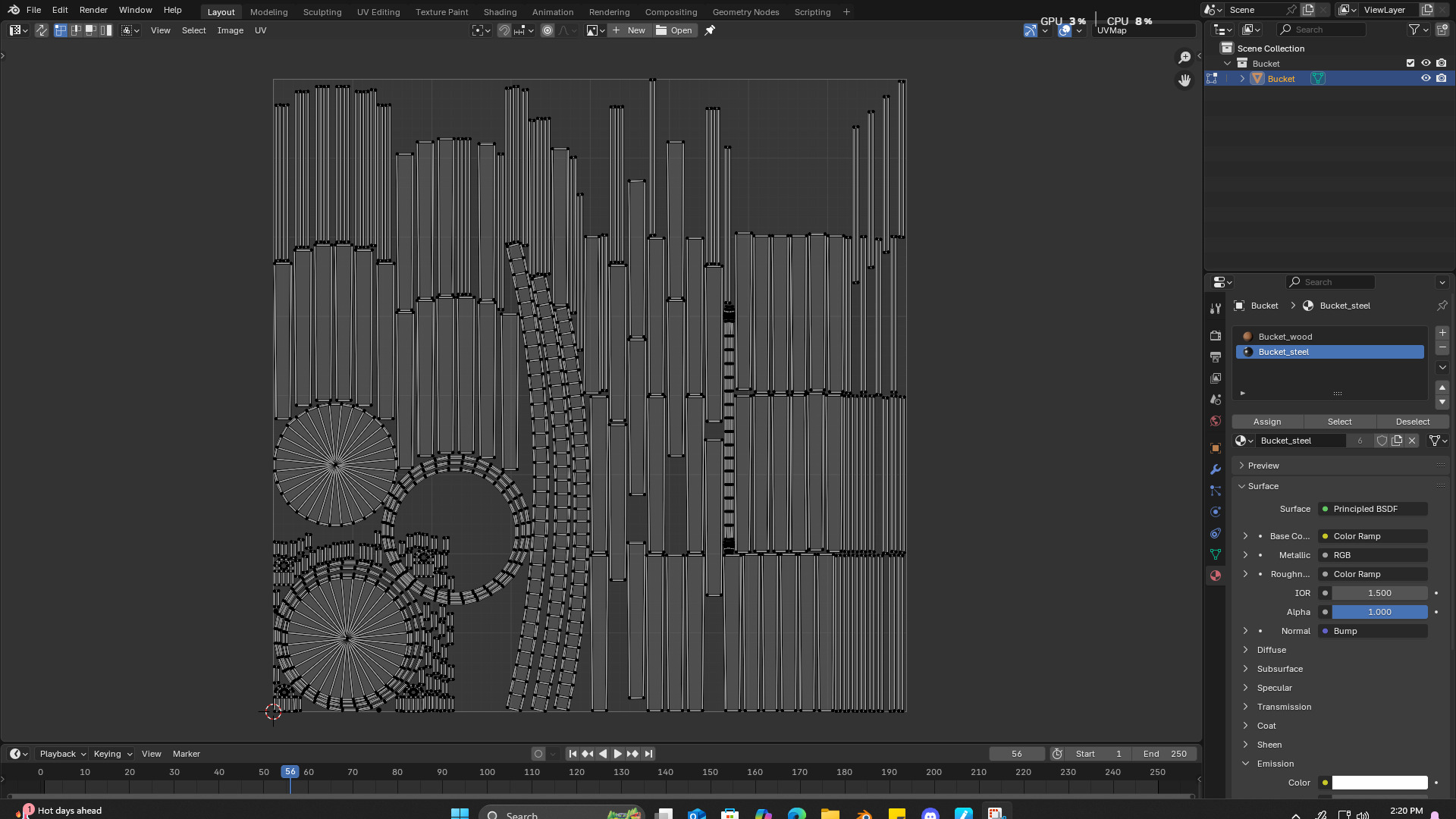Open the Playback dropdown

[x=62, y=754]
